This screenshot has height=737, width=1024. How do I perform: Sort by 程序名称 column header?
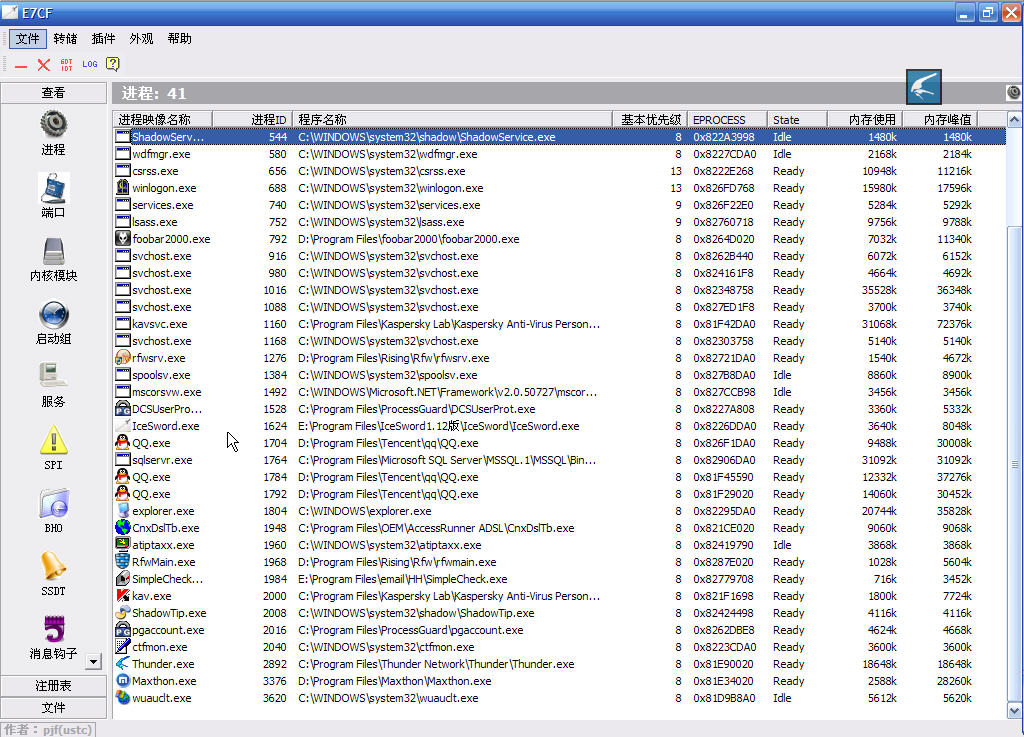tap(453, 119)
